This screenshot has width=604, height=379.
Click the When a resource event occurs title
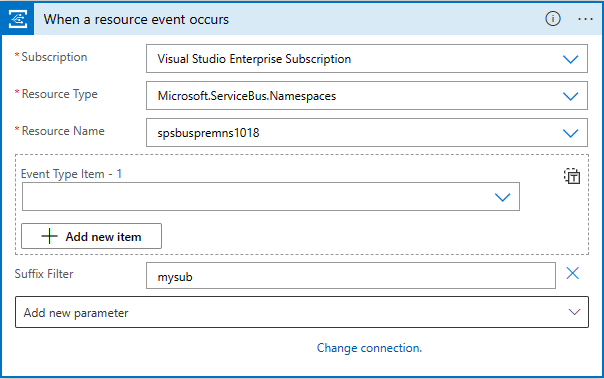pyautogui.click(x=136, y=19)
